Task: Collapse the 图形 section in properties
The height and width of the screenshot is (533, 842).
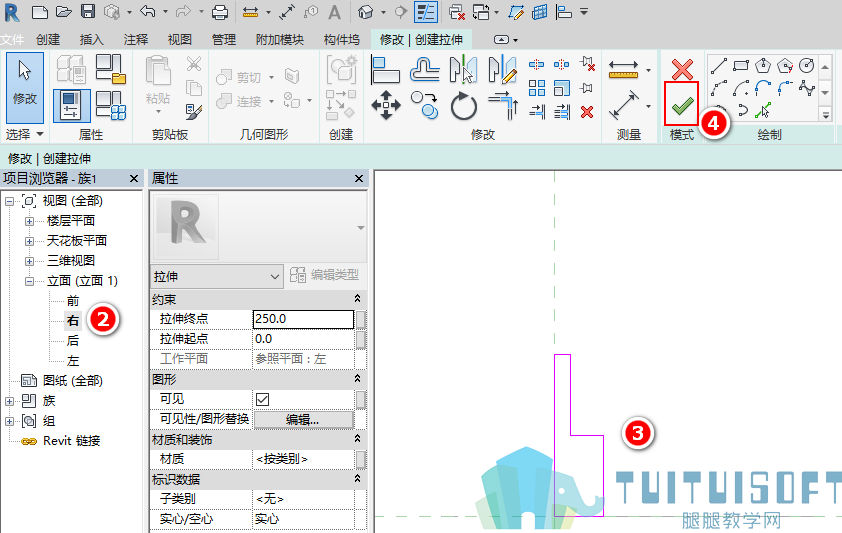Action: (357, 379)
